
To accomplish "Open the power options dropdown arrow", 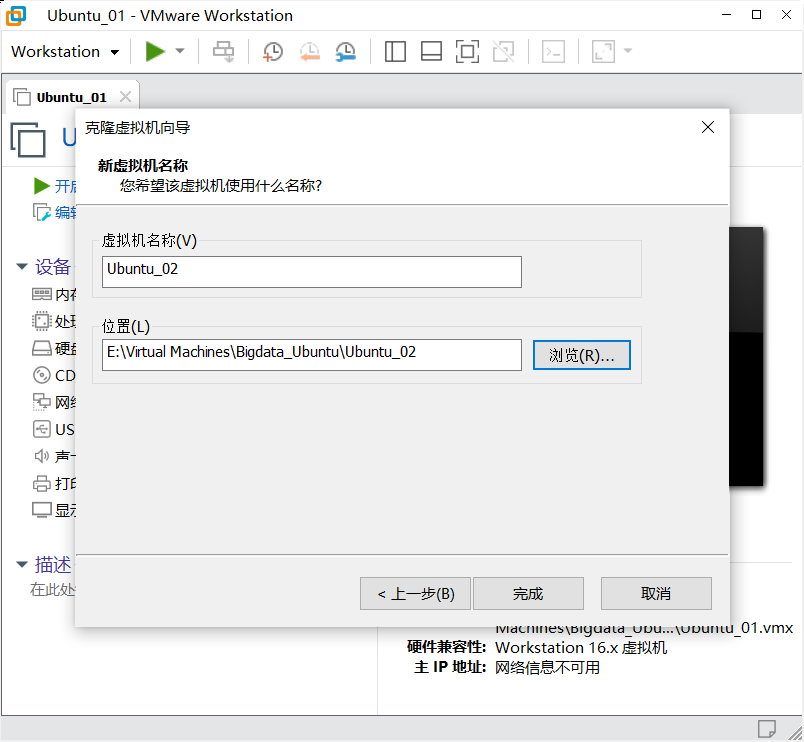I will (x=180, y=51).
